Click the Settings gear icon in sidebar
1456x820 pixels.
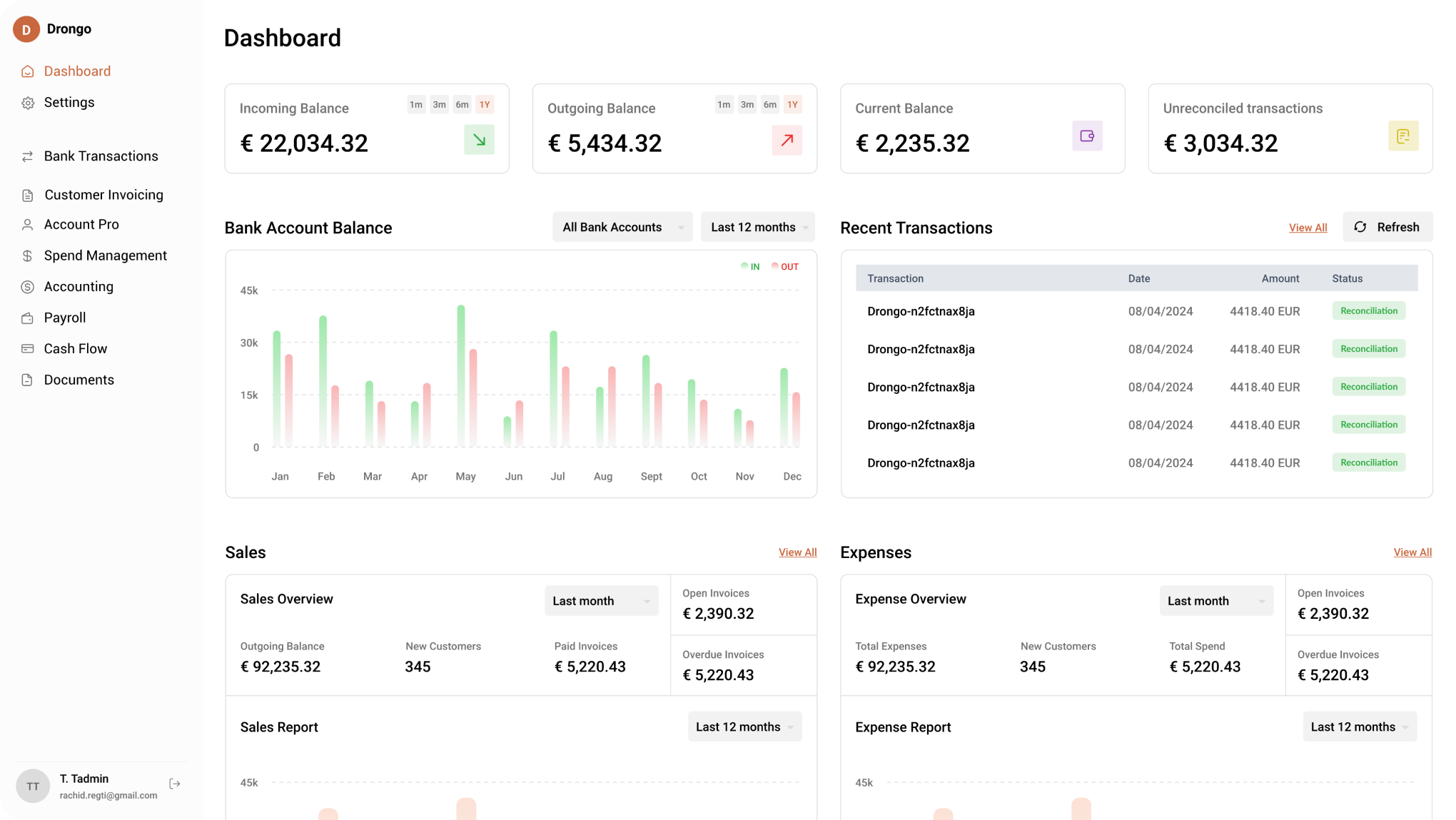28,103
